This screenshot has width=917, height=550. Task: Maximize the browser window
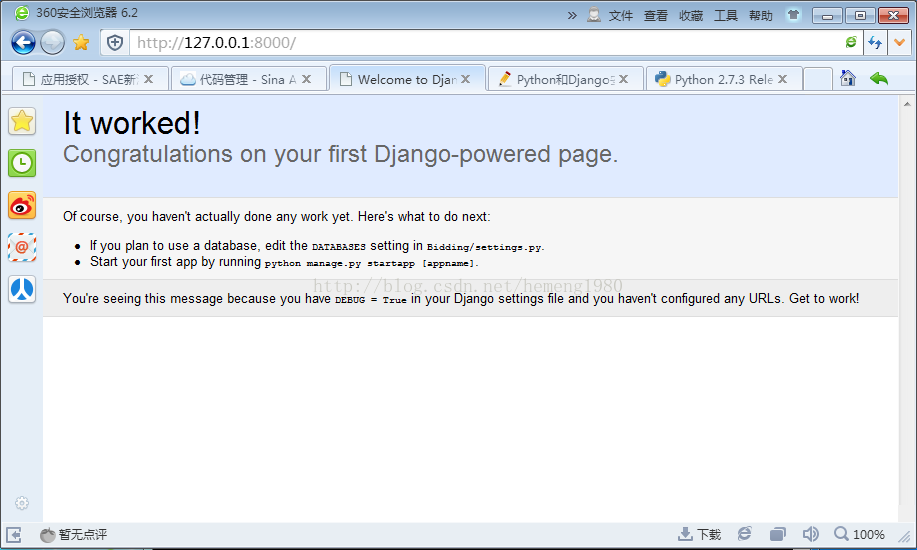coord(860,16)
